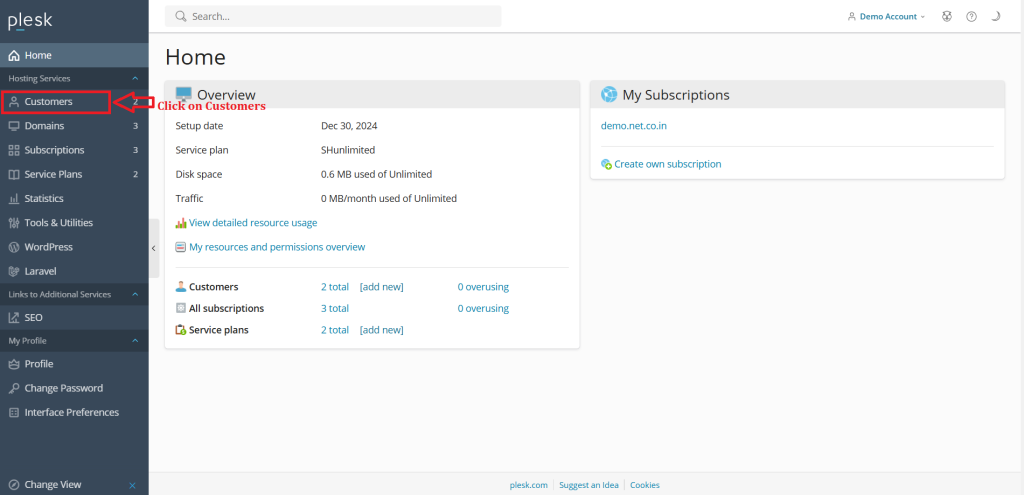This screenshot has height=495, width=1024.
Task: Open the help question mark icon
Action: (971, 16)
